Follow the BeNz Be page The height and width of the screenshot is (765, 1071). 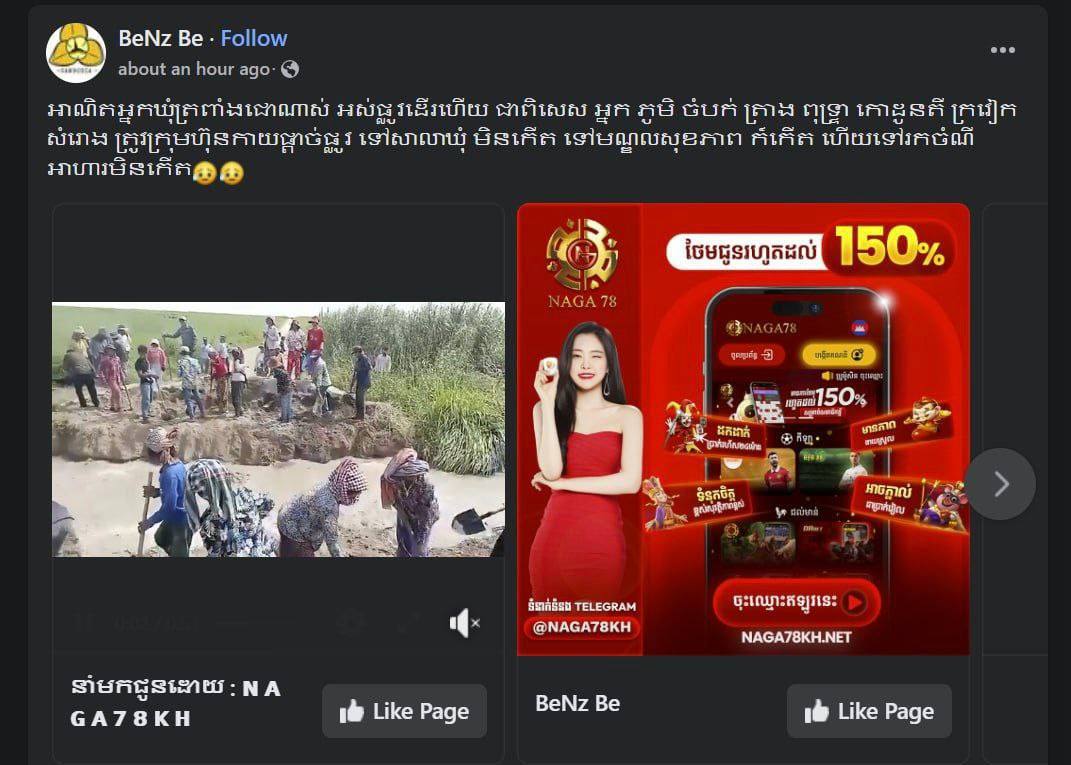(x=253, y=38)
